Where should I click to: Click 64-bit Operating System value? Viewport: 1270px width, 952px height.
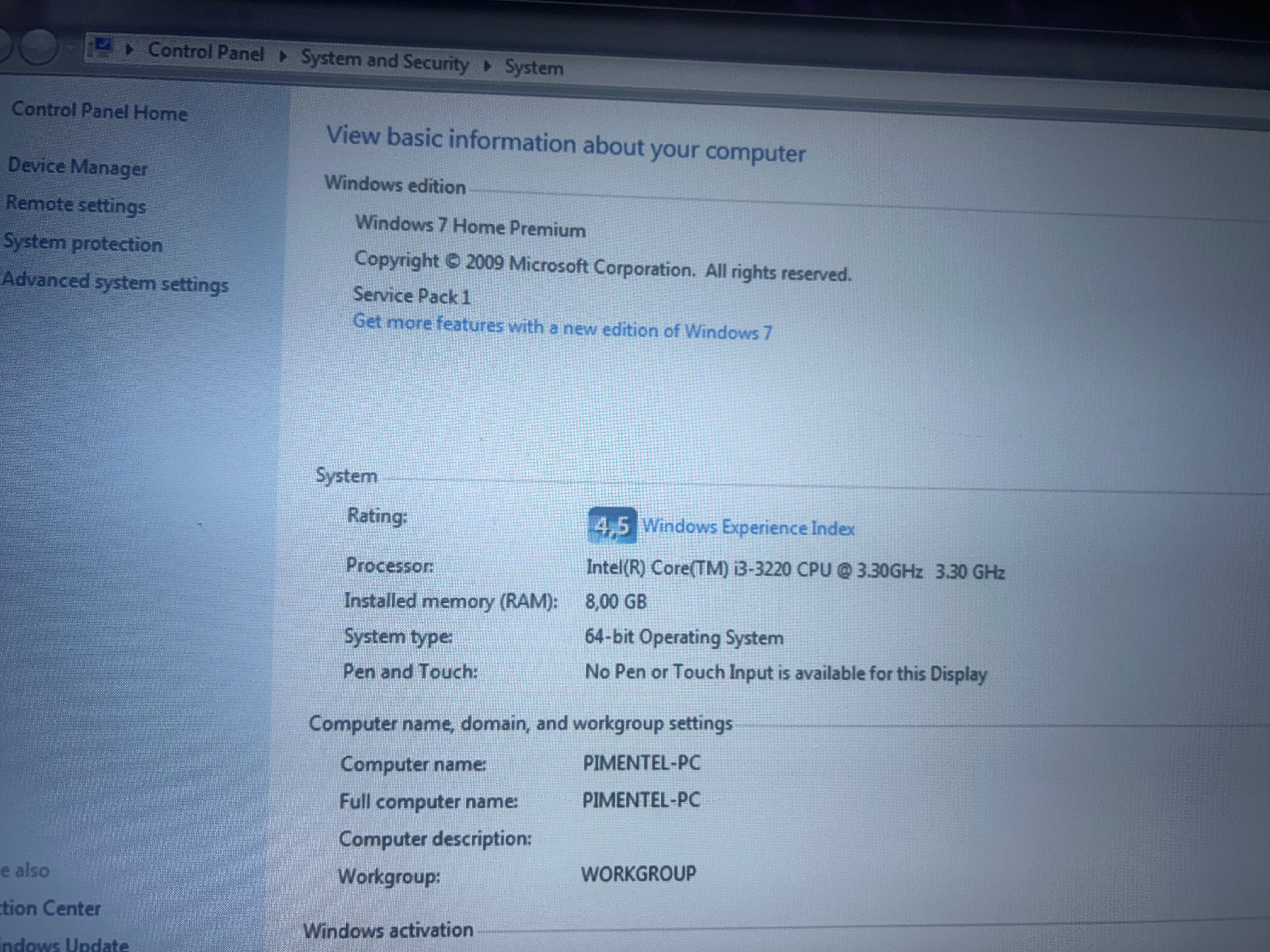pyautogui.click(x=684, y=637)
